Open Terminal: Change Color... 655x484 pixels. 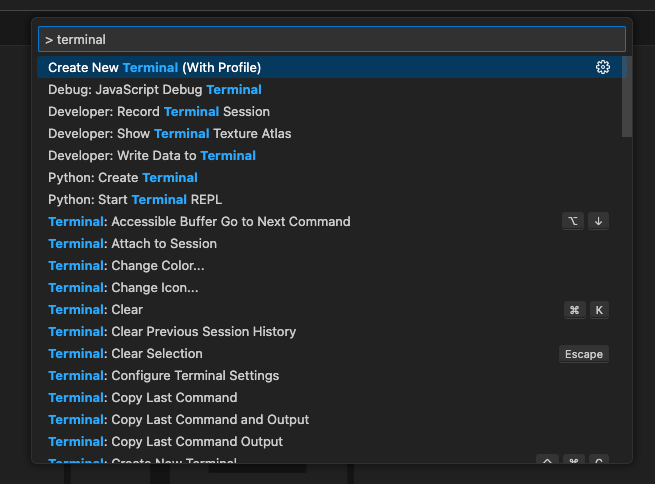332,266
